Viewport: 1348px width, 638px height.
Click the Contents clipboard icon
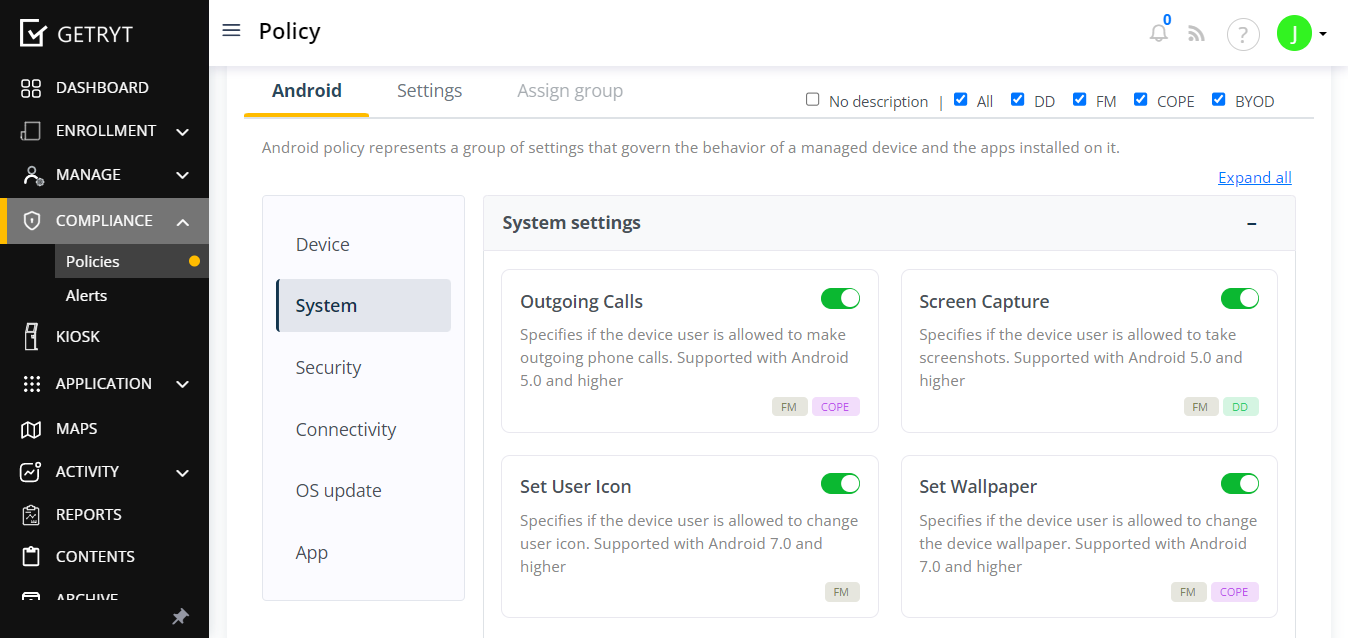[31, 557]
